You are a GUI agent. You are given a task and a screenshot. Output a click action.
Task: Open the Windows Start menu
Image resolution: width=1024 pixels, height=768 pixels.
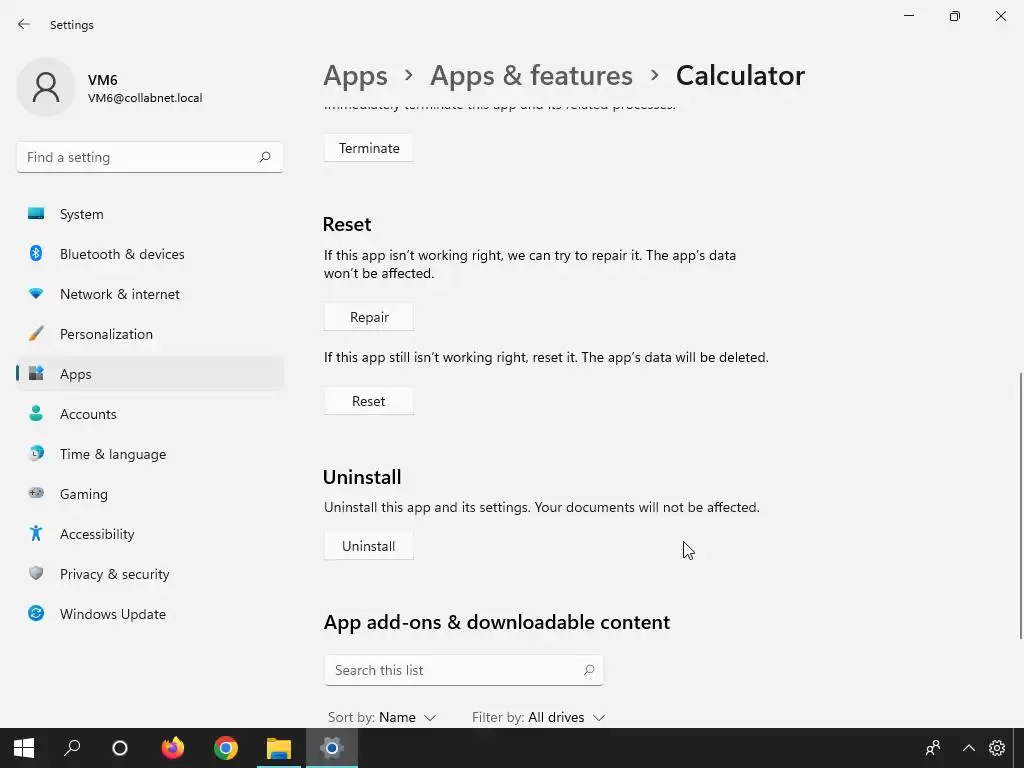coord(24,748)
